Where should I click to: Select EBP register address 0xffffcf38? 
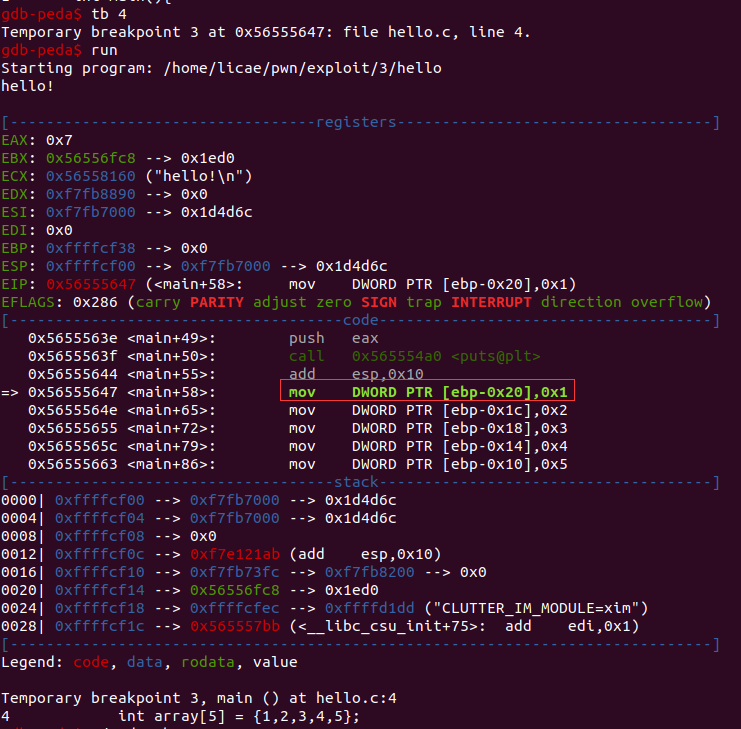coord(91,248)
